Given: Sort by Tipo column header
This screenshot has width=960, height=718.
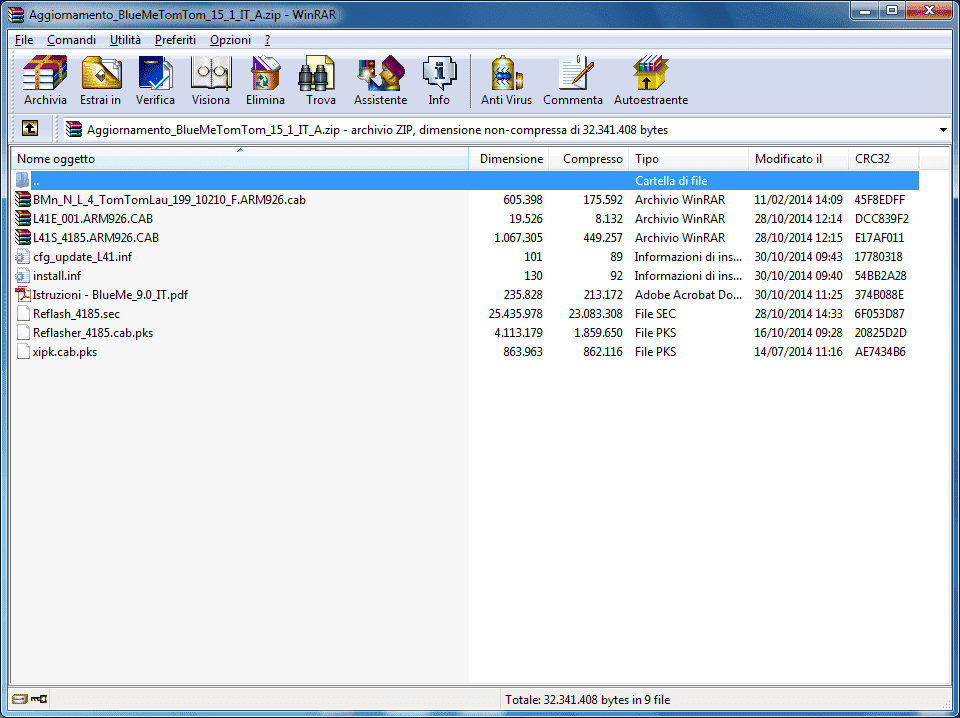Looking at the screenshot, I should 688,159.
